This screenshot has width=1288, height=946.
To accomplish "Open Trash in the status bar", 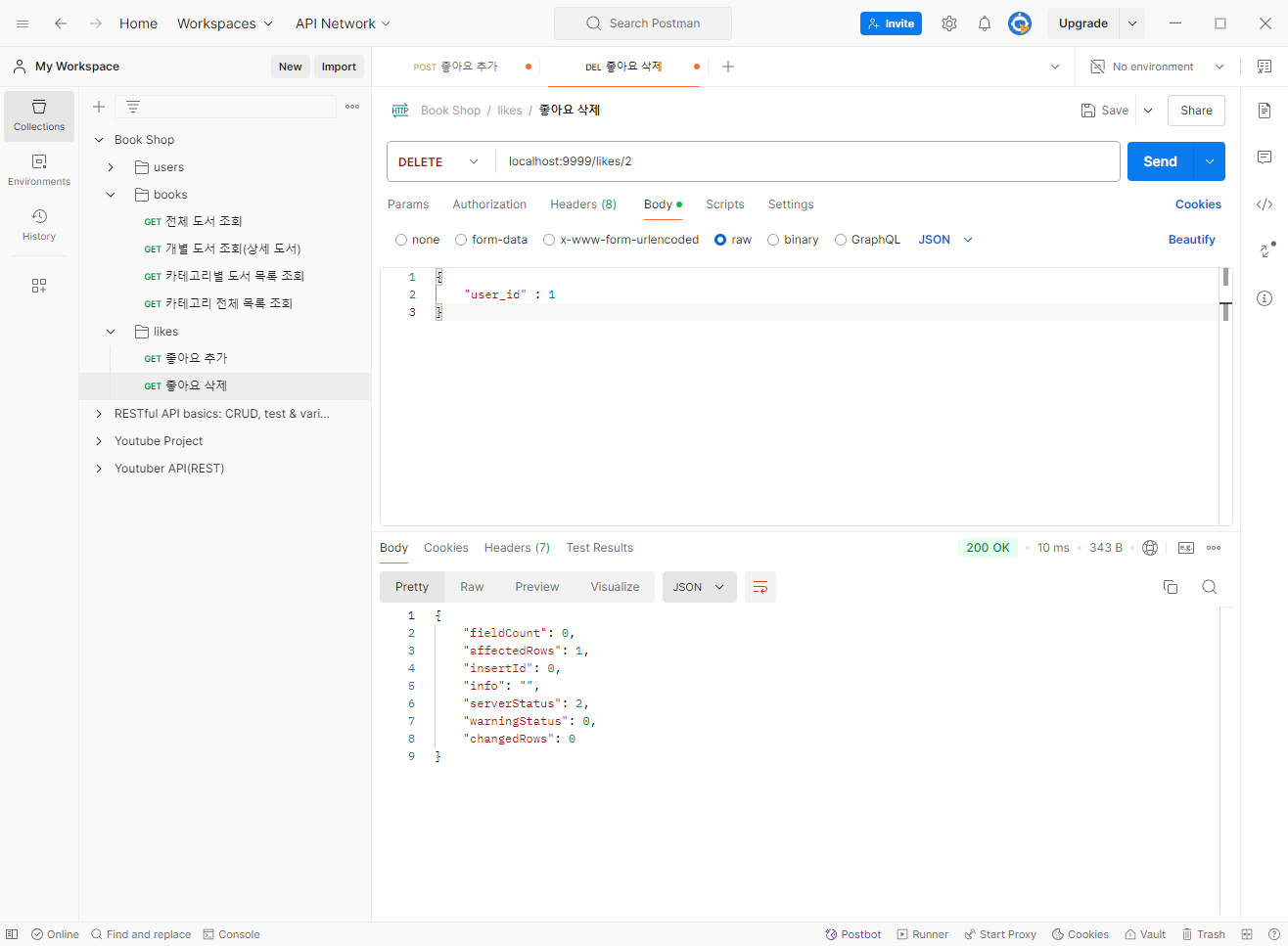I will 1204,934.
